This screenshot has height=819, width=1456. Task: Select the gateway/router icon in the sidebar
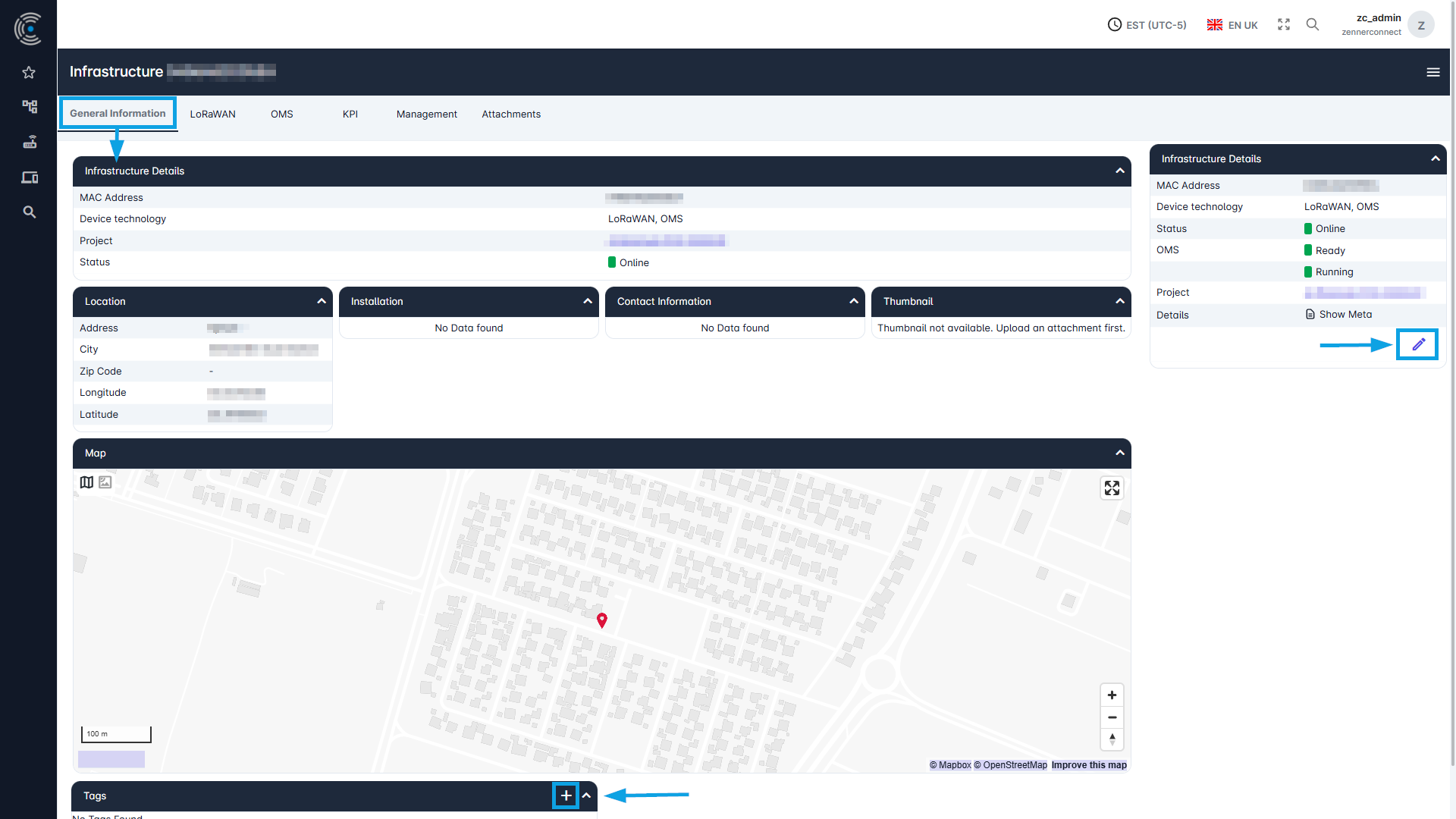point(29,142)
